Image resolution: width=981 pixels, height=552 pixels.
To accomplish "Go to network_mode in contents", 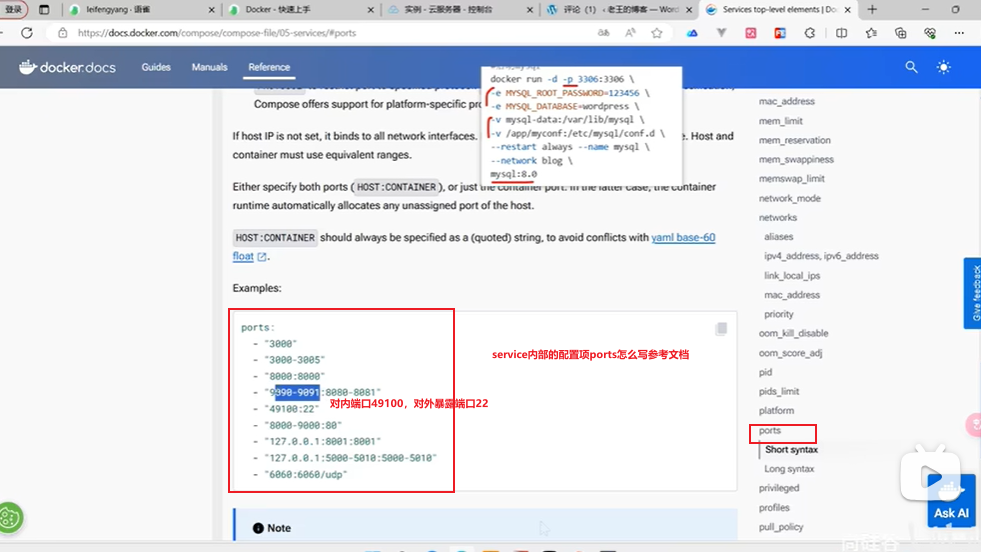I will tap(790, 198).
